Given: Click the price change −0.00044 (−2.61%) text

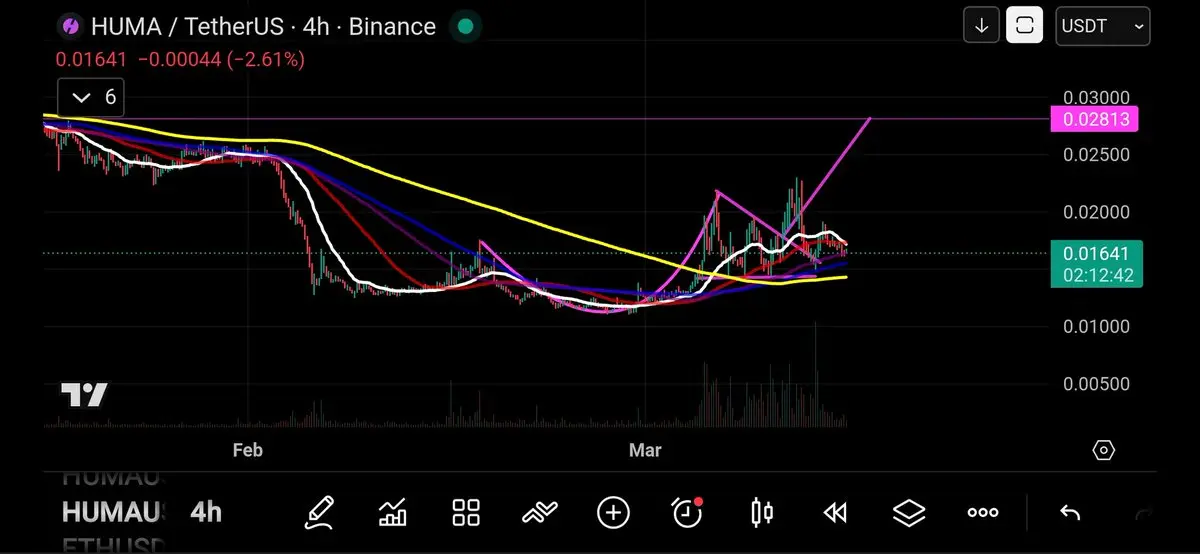Looking at the screenshot, I should tap(221, 60).
